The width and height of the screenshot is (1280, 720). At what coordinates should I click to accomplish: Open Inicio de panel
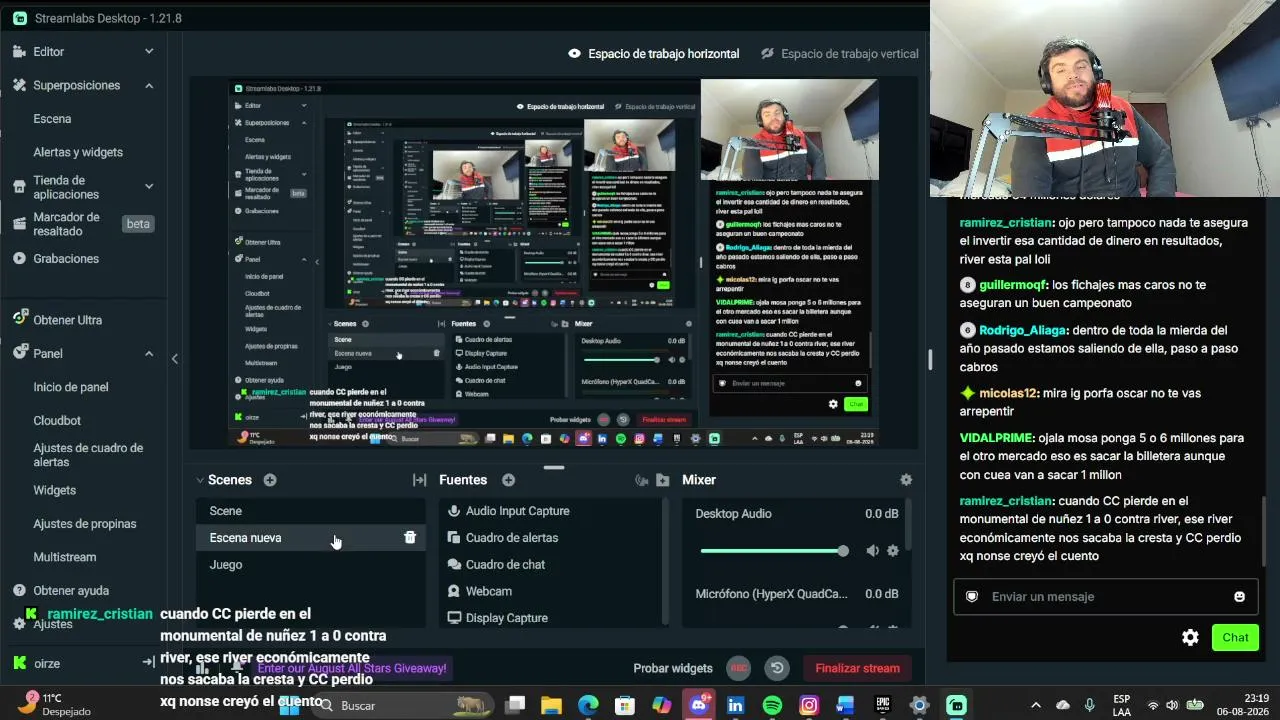[71, 387]
